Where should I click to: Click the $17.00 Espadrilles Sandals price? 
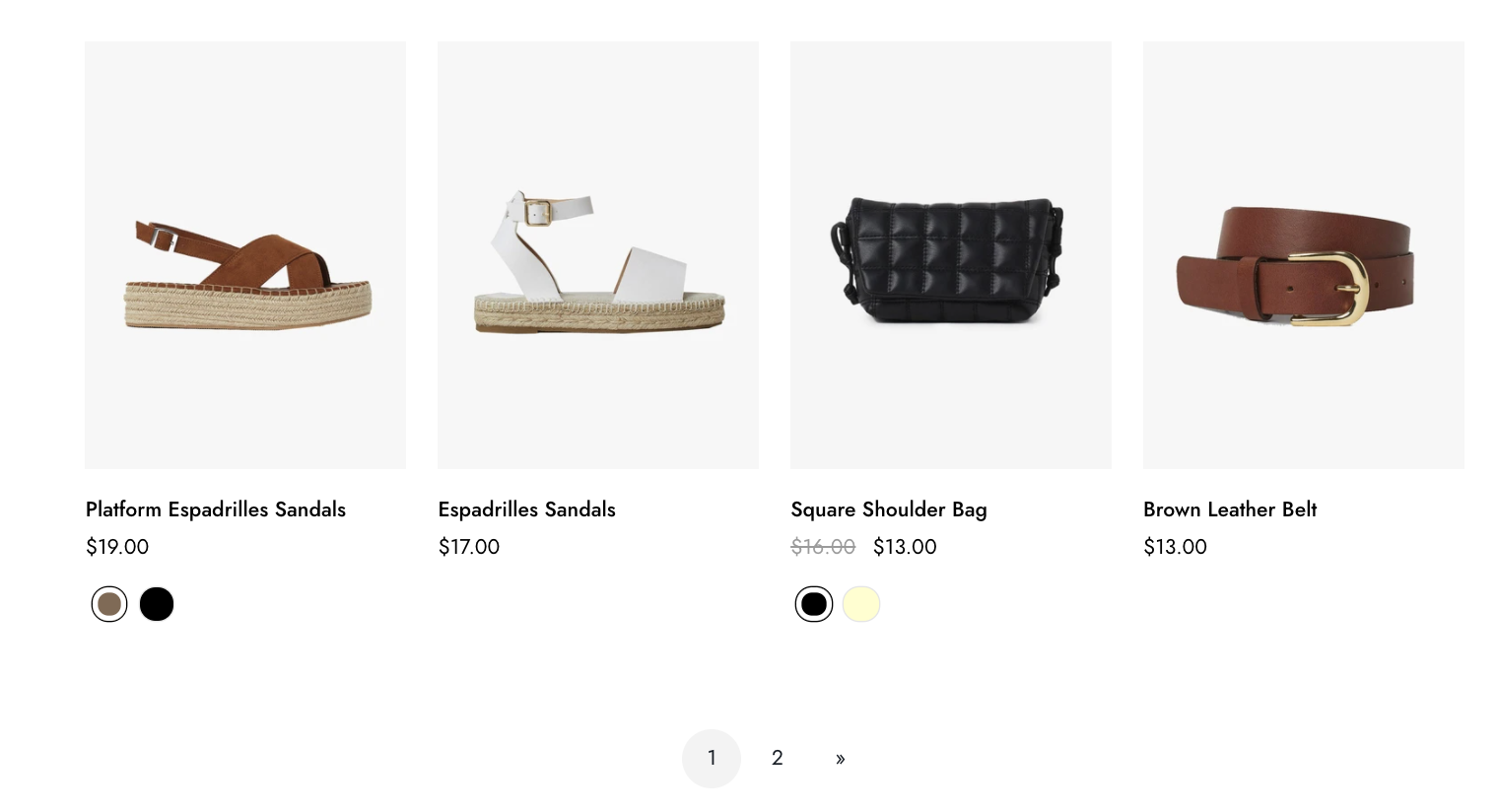469,547
